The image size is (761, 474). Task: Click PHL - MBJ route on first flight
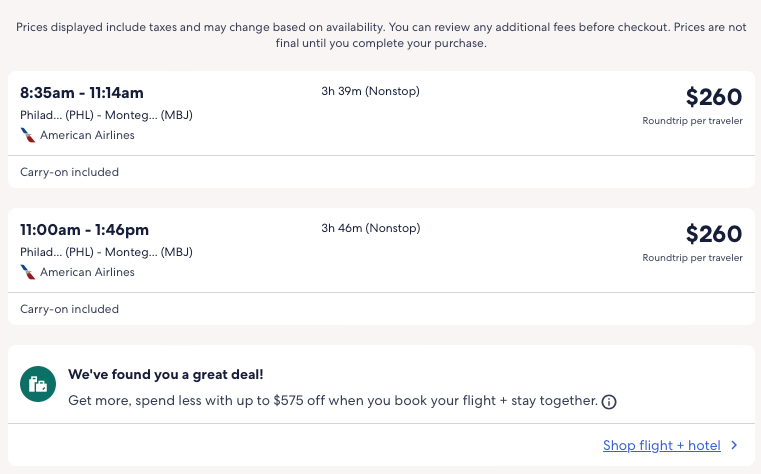(x=106, y=115)
